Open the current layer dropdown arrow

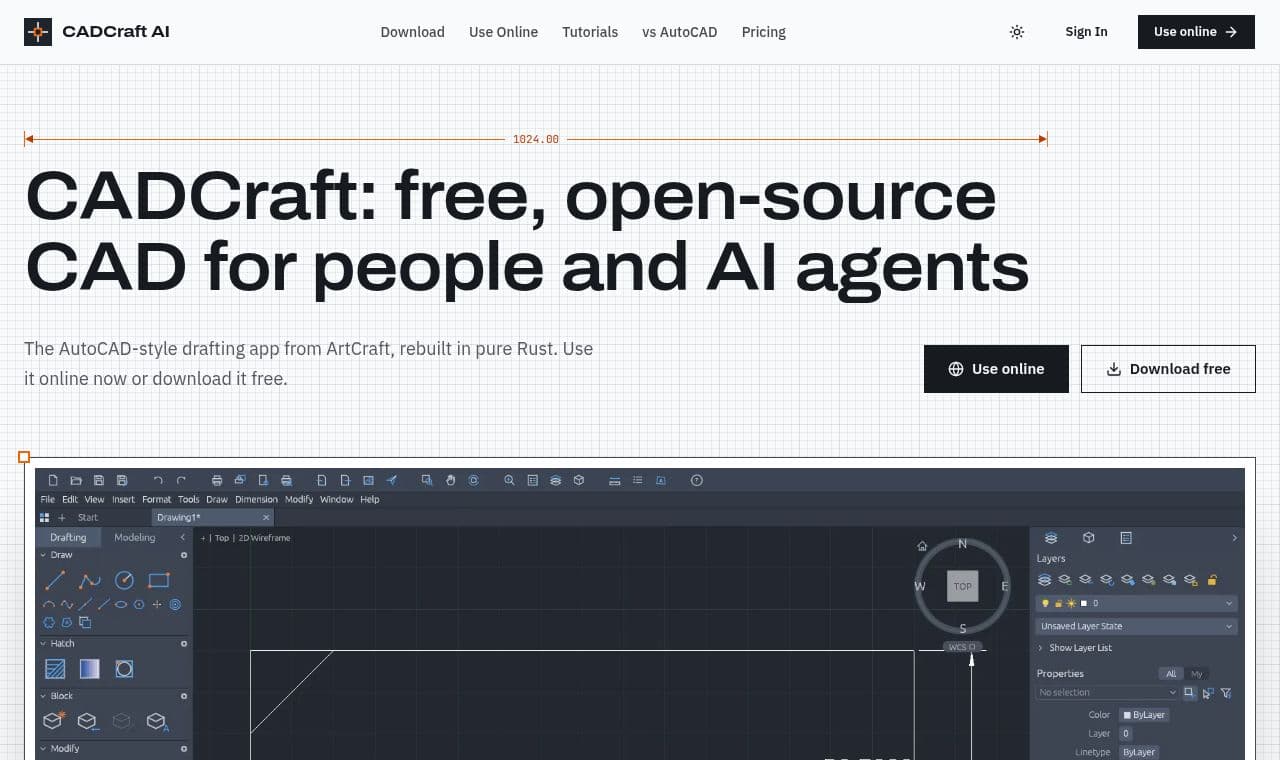pyautogui.click(x=1229, y=604)
